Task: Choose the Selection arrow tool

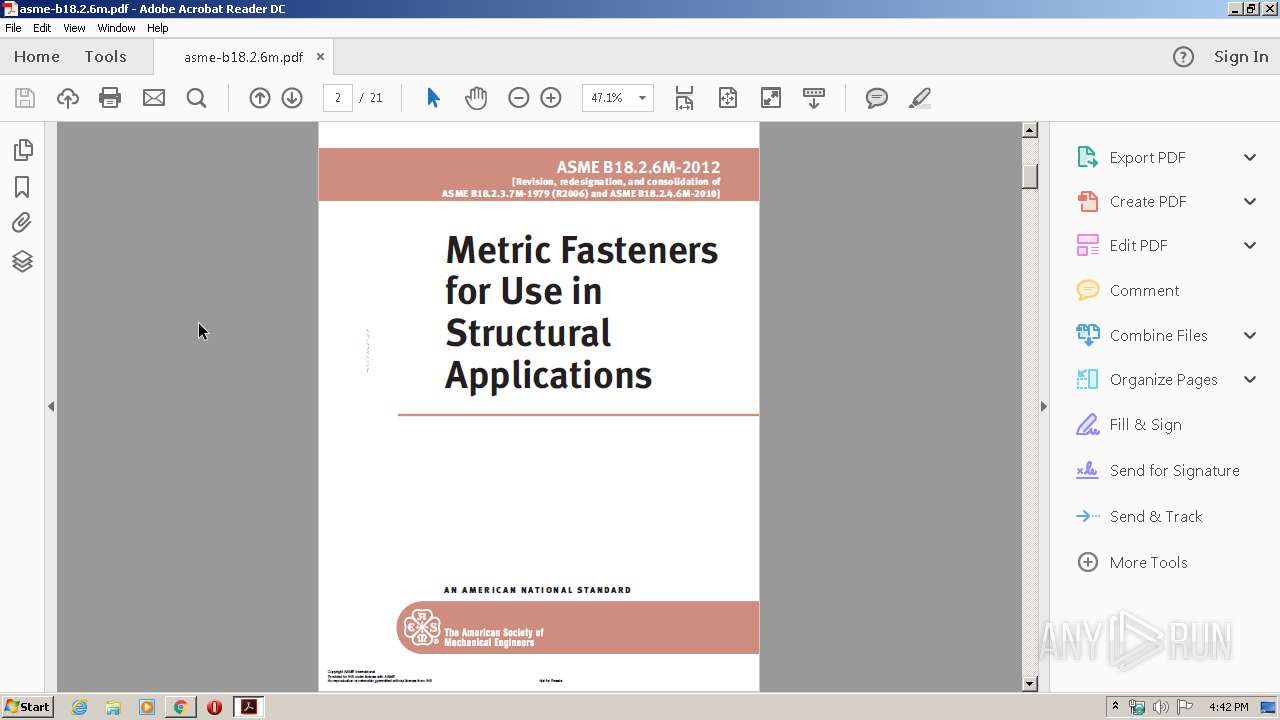Action: (x=433, y=98)
